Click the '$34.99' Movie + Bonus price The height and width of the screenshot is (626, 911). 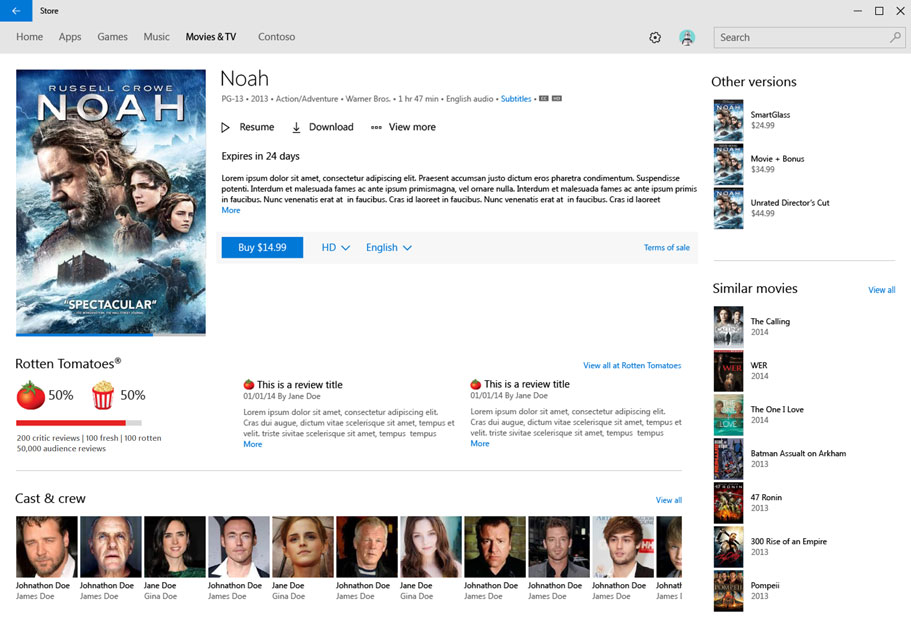point(762,170)
